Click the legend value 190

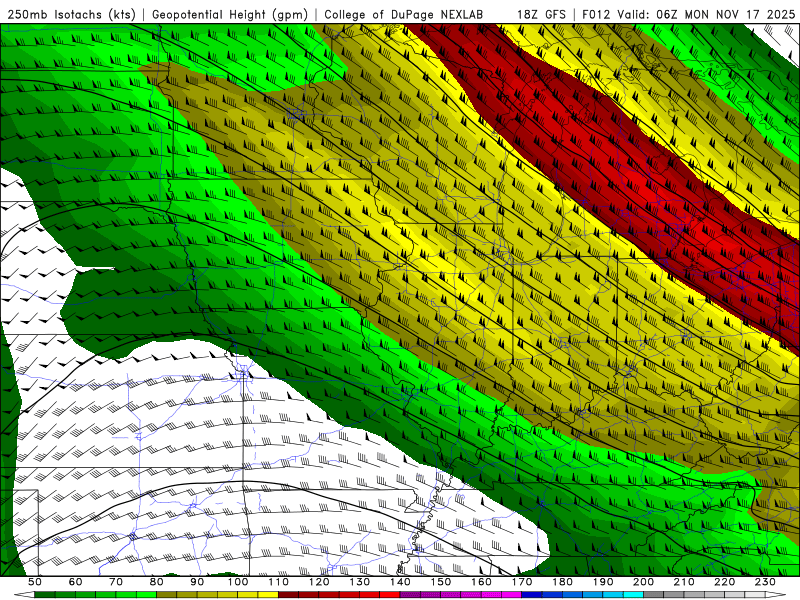(603, 582)
